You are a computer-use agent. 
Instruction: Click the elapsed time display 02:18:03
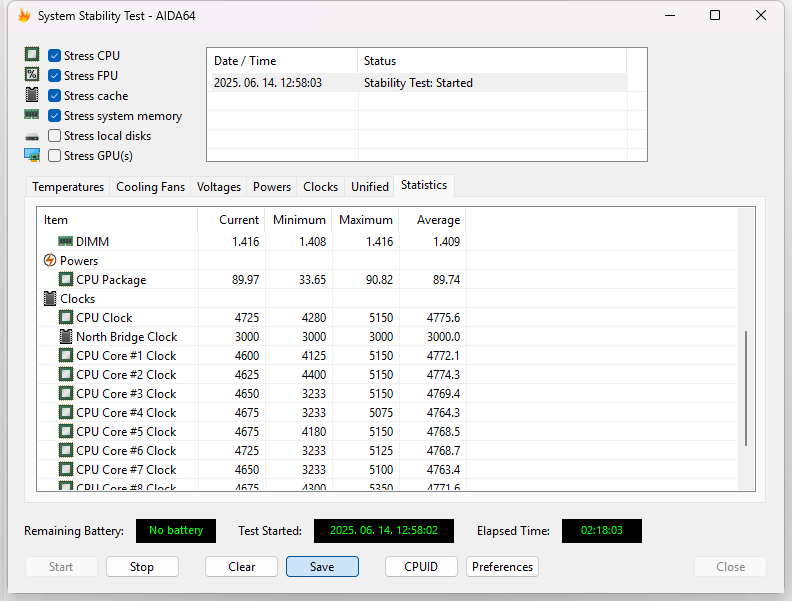(x=602, y=530)
